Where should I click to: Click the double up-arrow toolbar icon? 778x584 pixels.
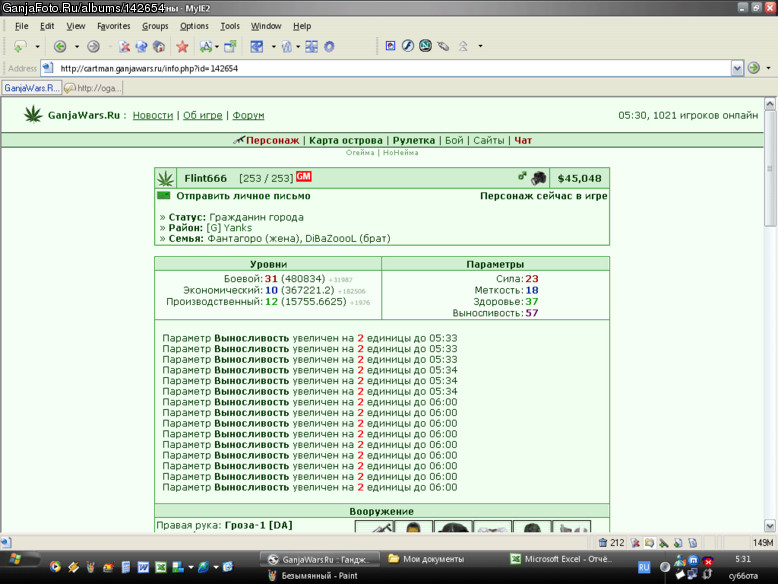463,46
